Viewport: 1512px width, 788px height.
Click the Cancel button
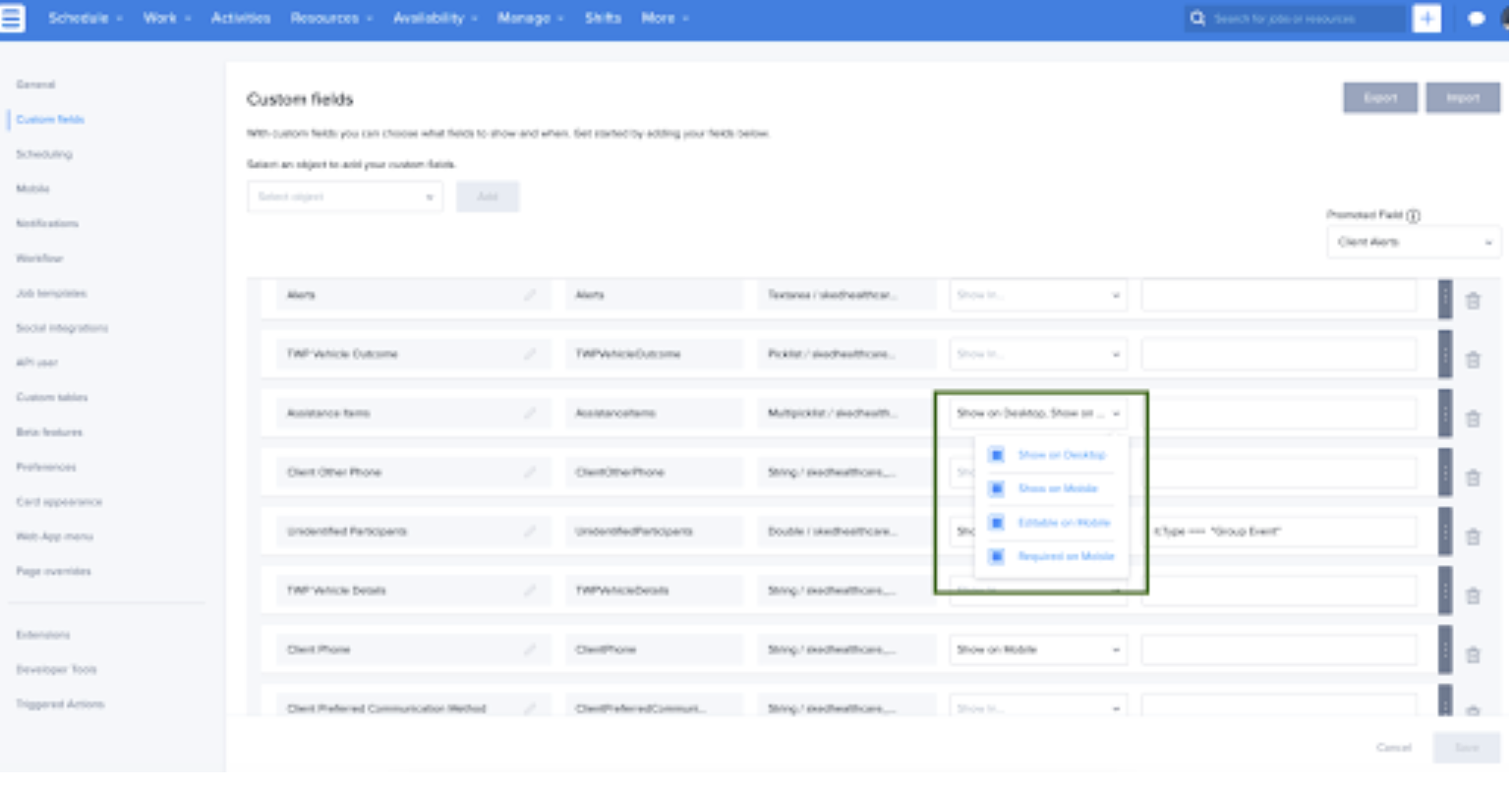1393,748
